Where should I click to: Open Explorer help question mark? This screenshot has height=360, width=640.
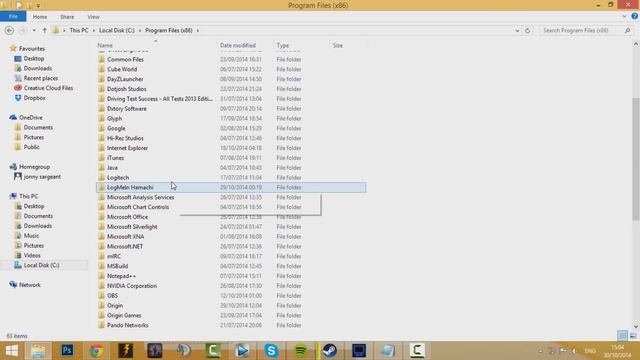point(635,16)
